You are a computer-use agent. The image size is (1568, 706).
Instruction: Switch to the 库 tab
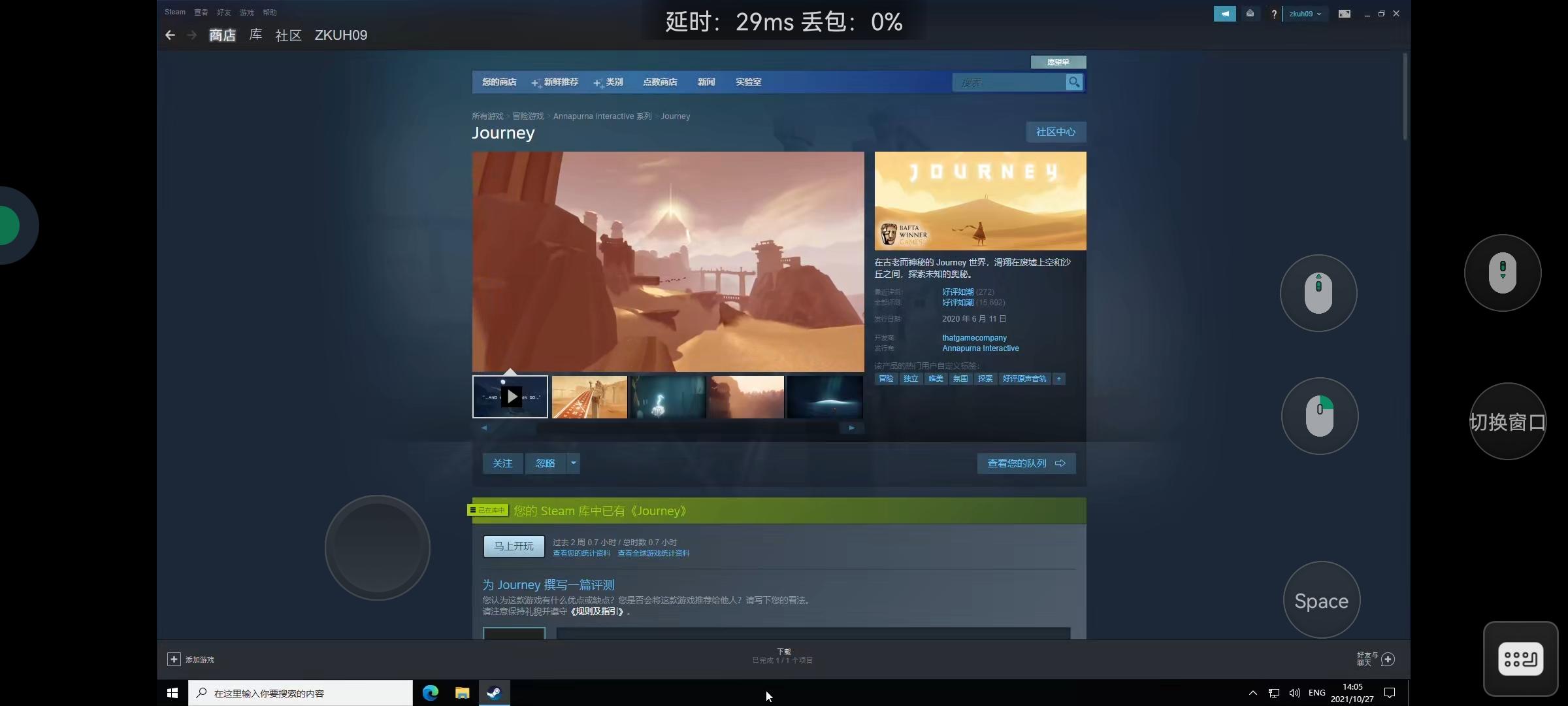pos(255,35)
